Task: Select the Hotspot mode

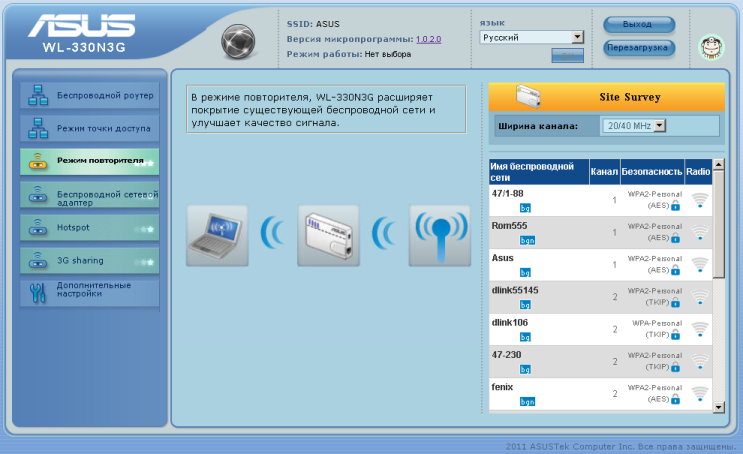Action: 90,227
